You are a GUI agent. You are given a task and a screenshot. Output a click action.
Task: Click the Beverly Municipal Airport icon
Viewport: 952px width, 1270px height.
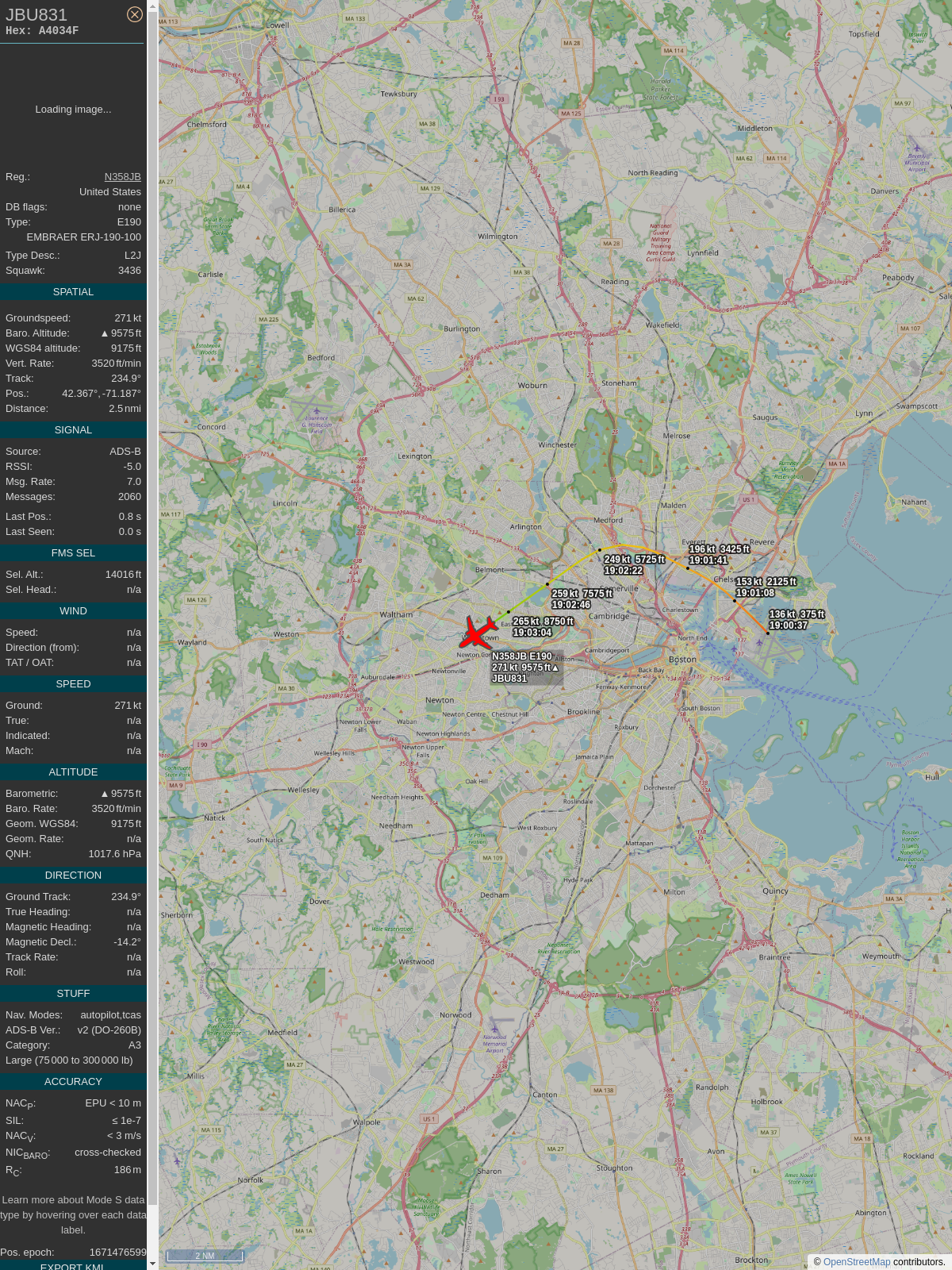[x=917, y=148]
